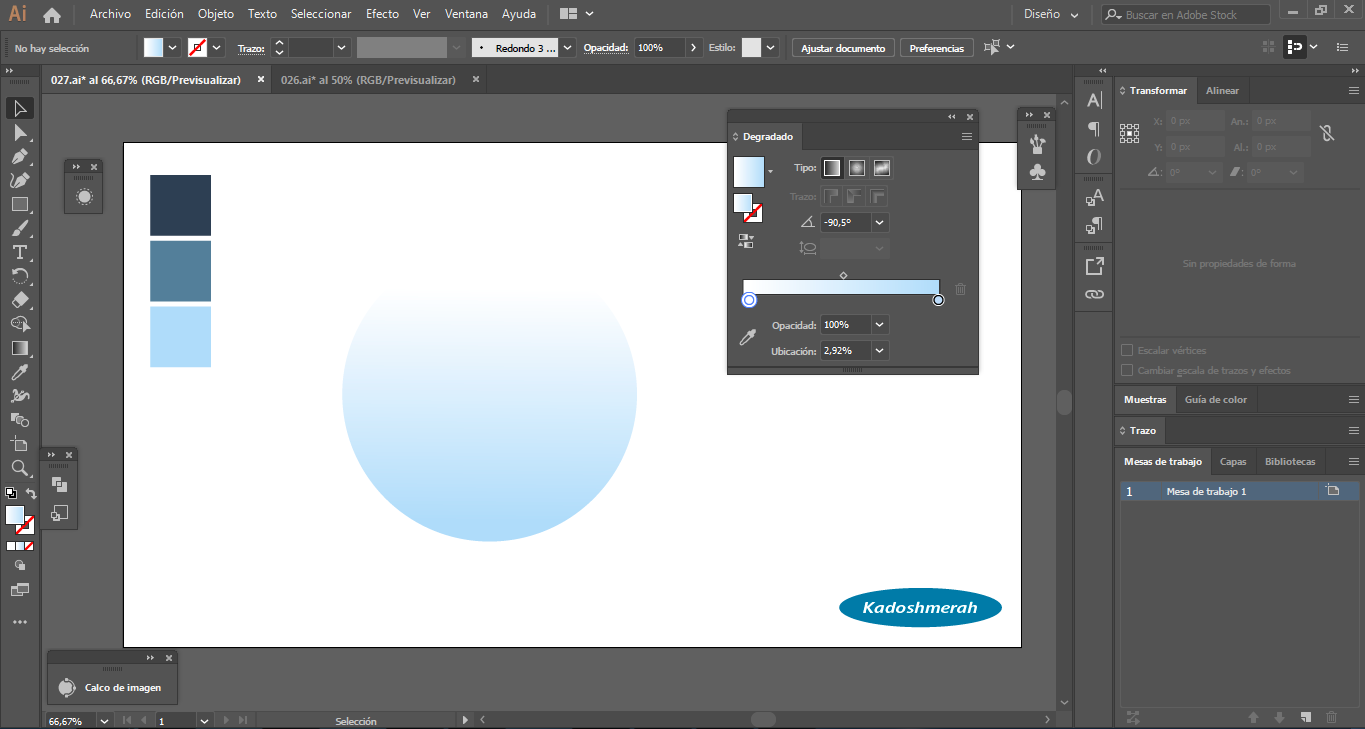The image size is (1365, 729).
Task: Open the OpenType panel icon
Action: tap(1094, 157)
